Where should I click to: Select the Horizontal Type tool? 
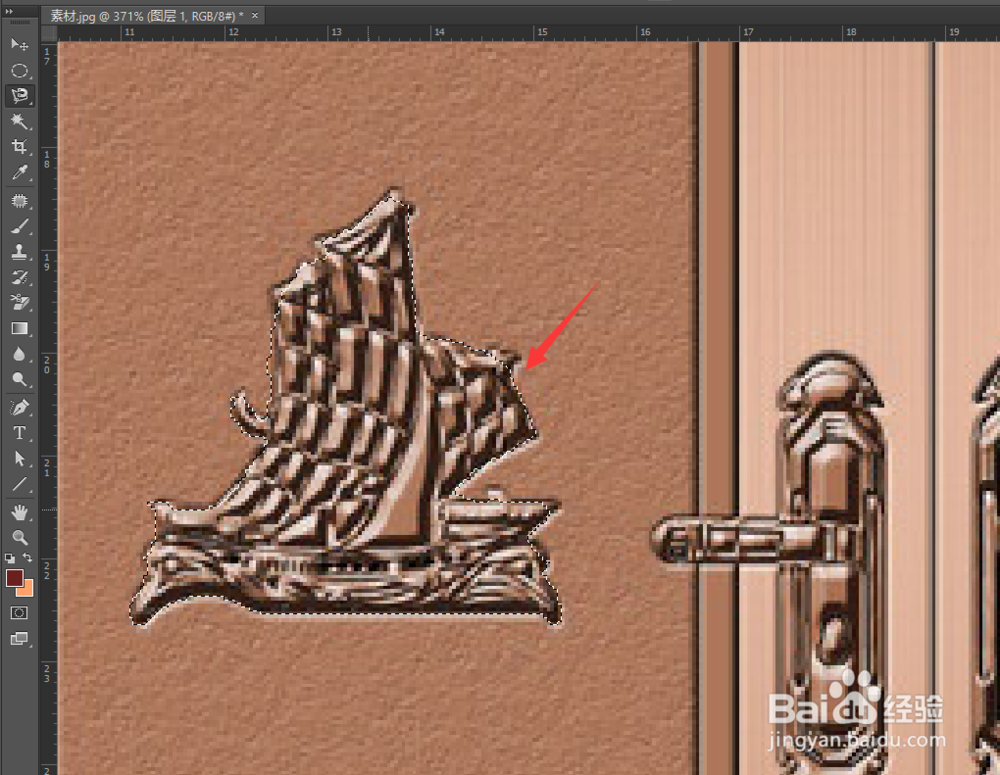click(19, 433)
